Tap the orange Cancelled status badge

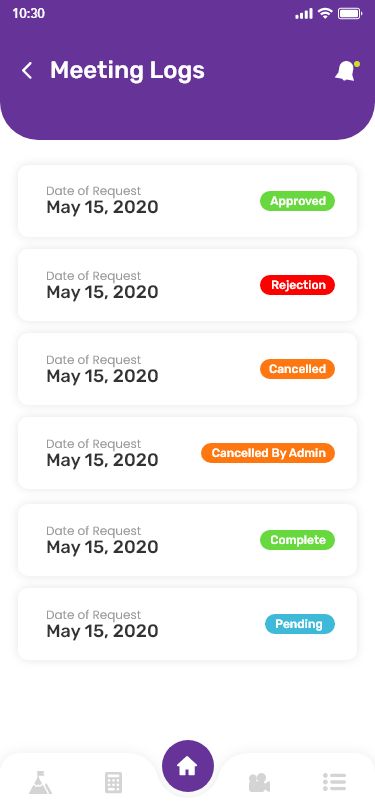click(x=297, y=369)
